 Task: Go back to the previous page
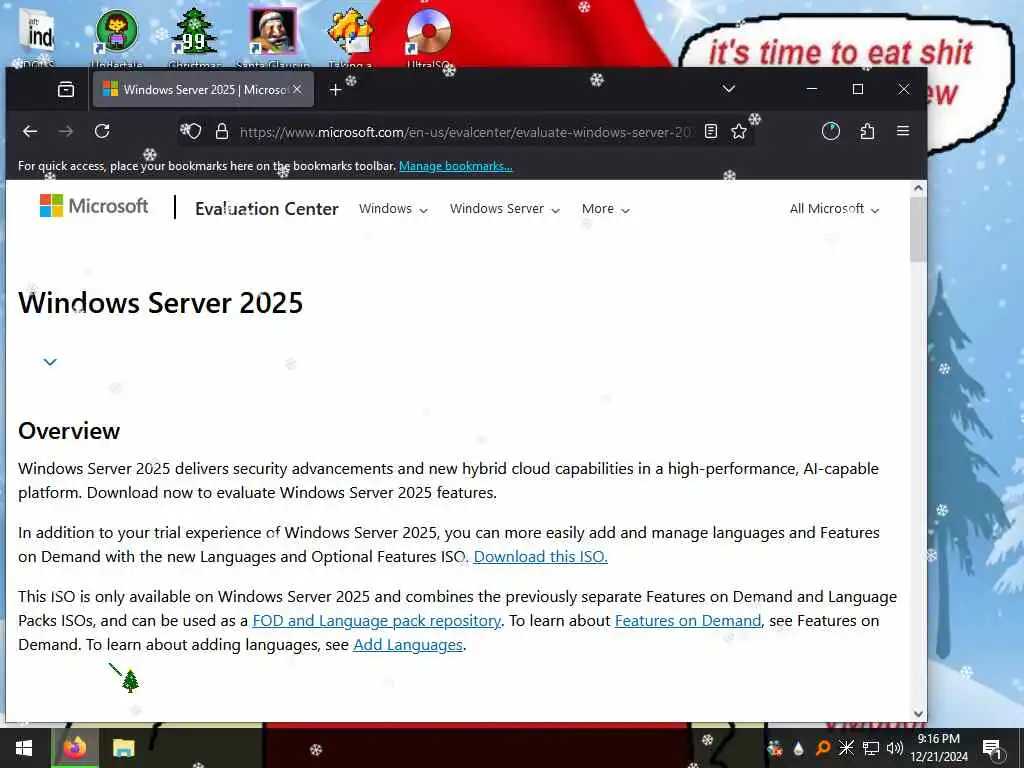tap(30, 131)
